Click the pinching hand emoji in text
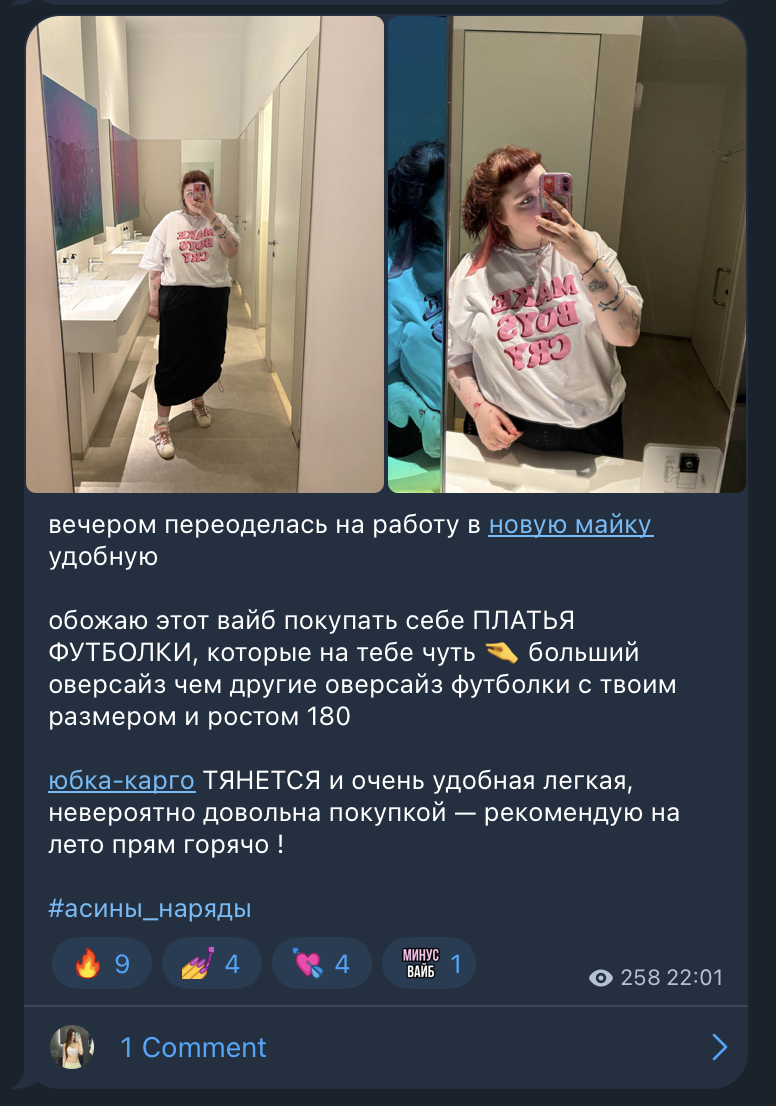Image resolution: width=776 pixels, height=1106 pixels. pos(502,653)
